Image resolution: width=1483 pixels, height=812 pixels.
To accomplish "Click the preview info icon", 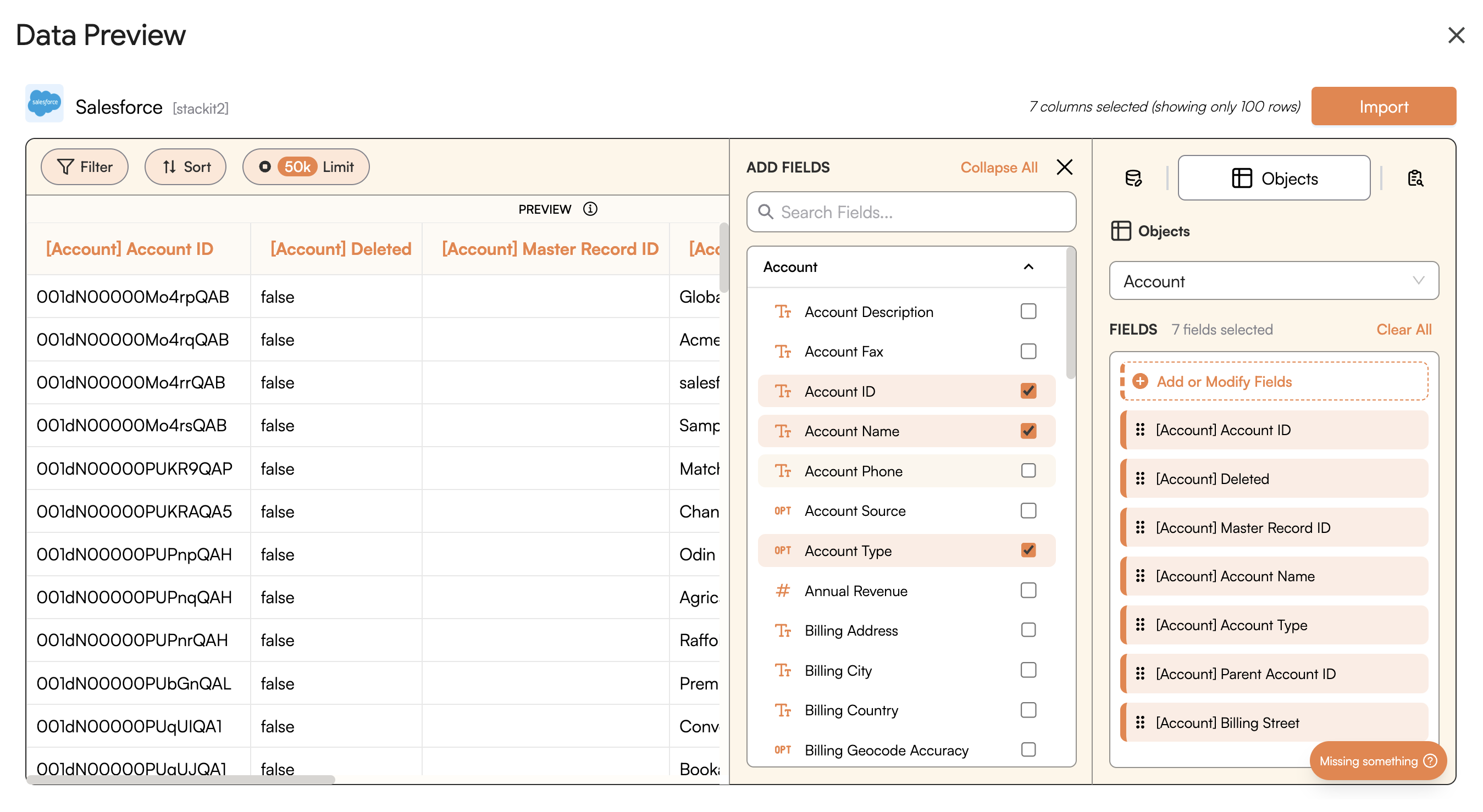I will coord(590,209).
